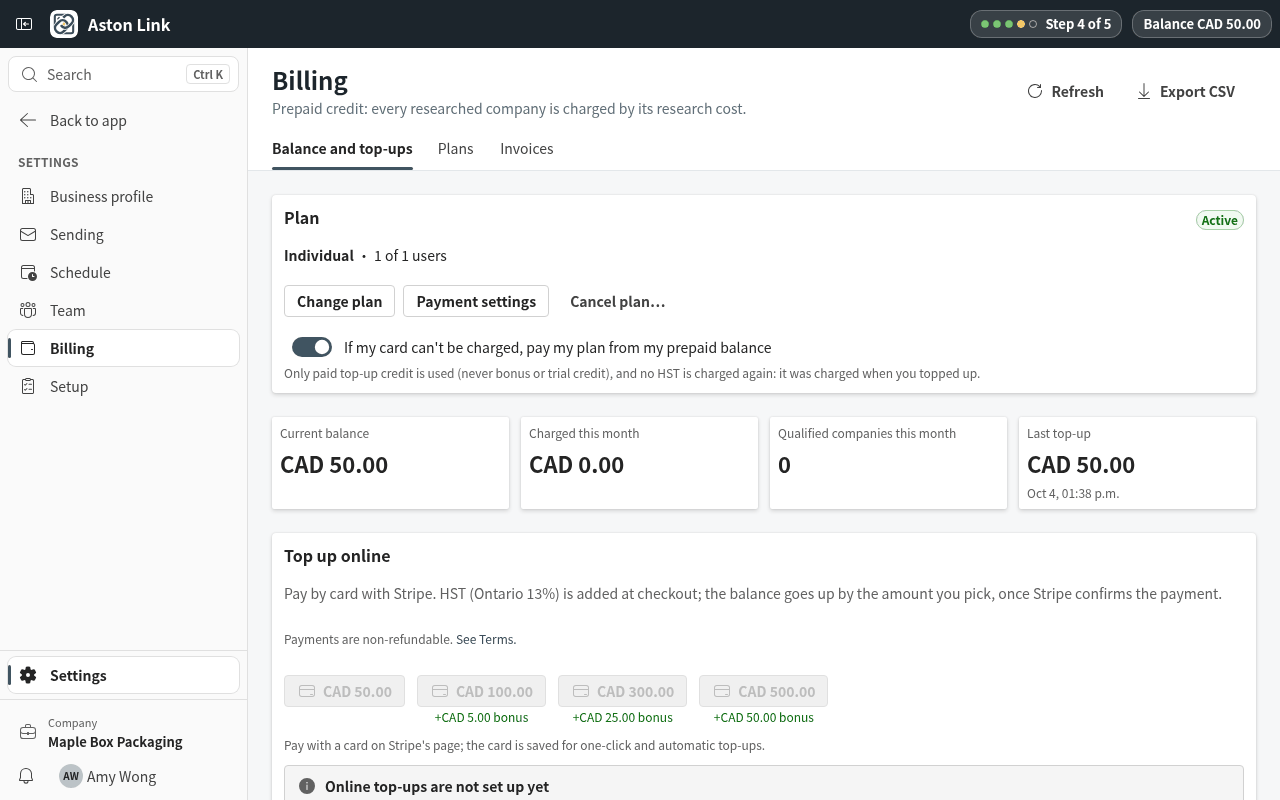Select the CAD 100.00 top-up button

(x=482, y=691)
